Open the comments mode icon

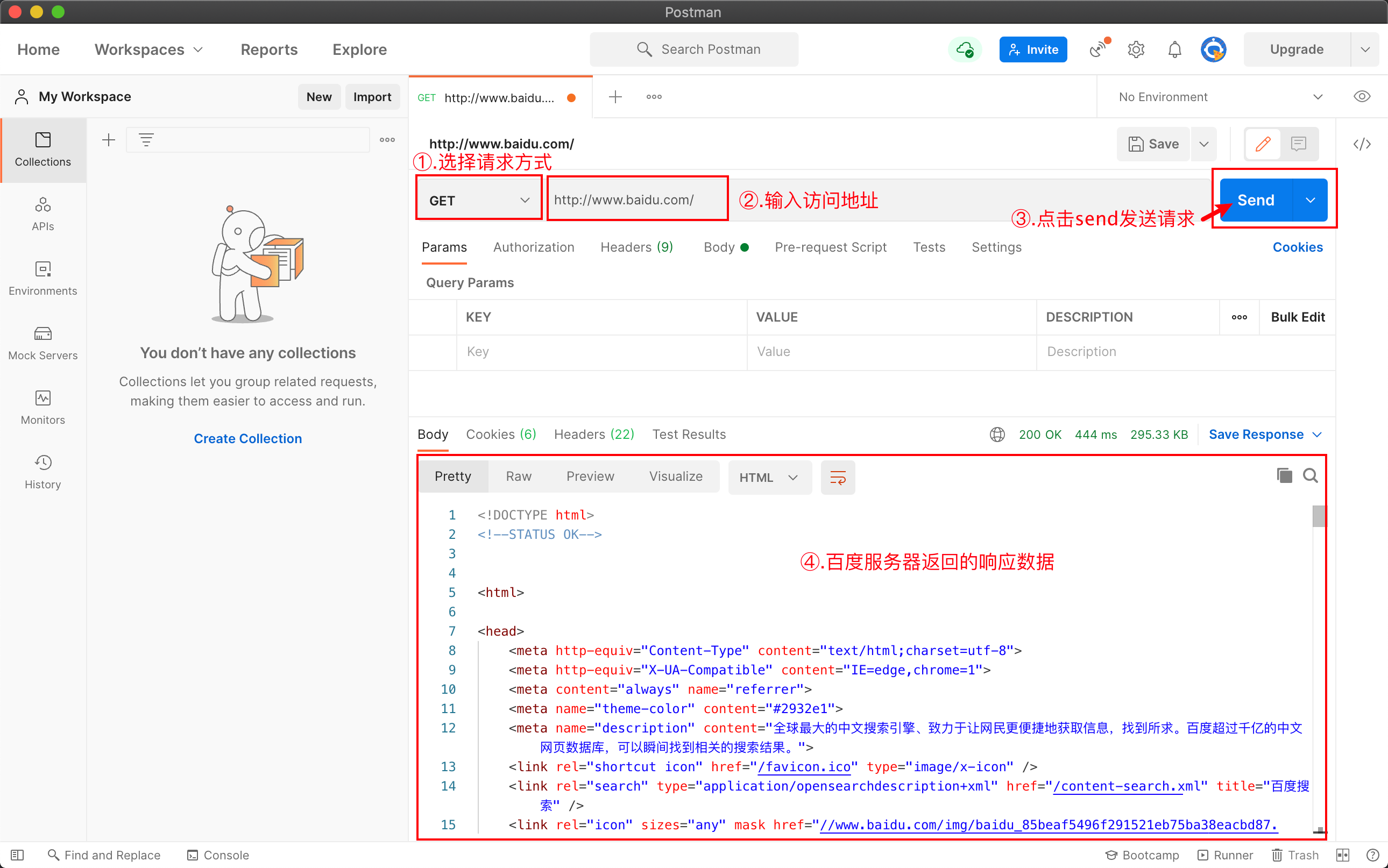[x=1298, y=144]
